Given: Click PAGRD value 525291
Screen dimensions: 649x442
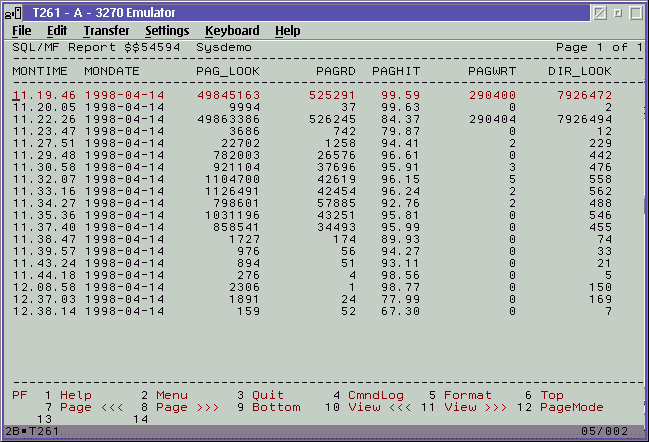Looking at the screenshot, I should click(332, 95).
